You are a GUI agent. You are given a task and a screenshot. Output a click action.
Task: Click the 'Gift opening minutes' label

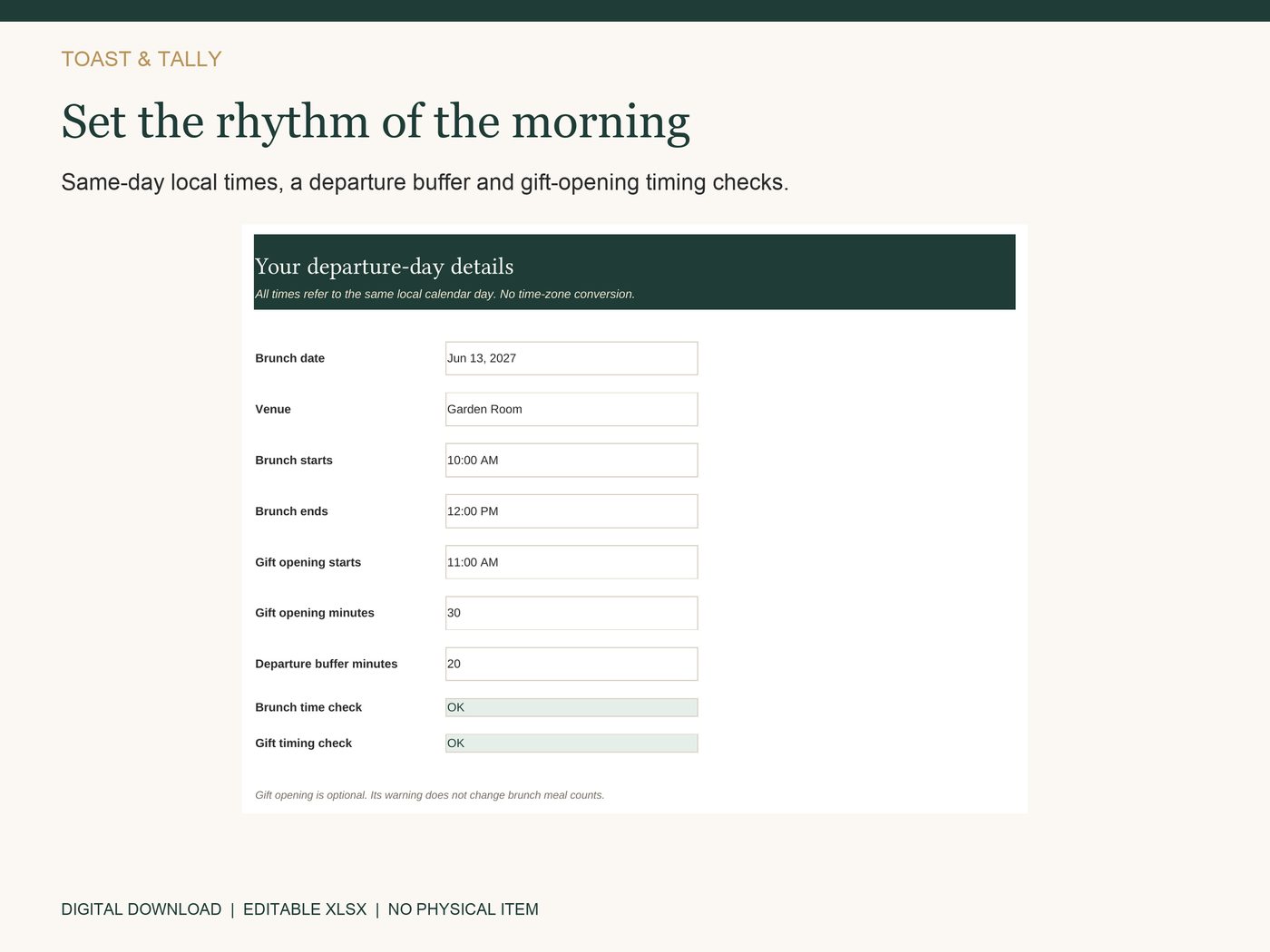tap(315, 613)
